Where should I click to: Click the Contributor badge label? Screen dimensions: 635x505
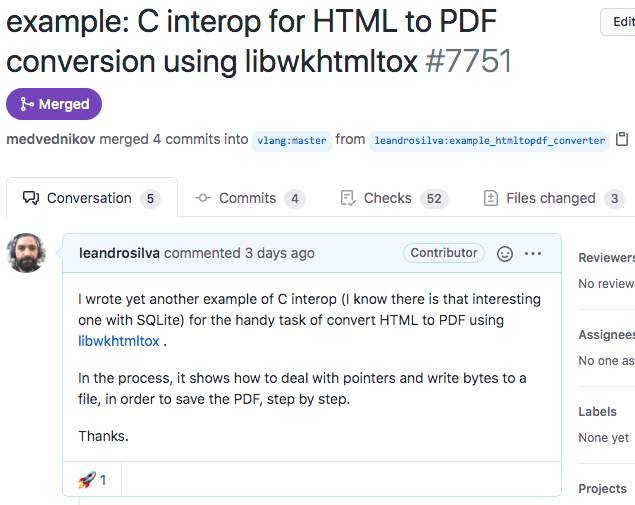(x=444, y=253)
